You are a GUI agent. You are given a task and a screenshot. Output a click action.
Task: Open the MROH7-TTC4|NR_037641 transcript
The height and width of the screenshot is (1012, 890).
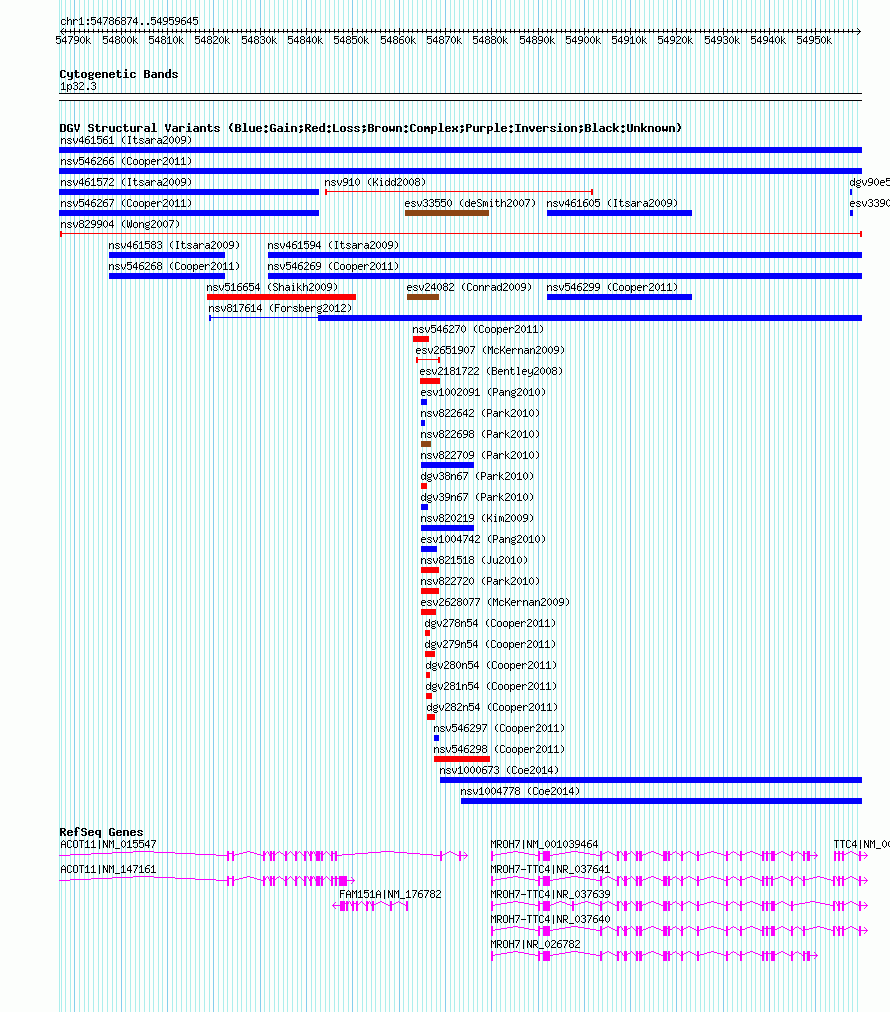click(551, 869)
